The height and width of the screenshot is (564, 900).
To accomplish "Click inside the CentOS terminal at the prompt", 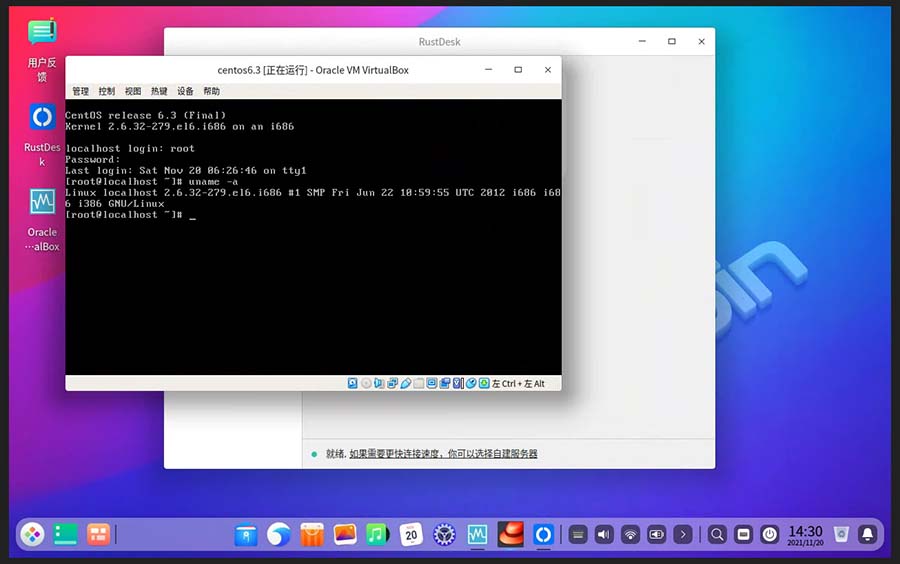I will tap(193, 215).
